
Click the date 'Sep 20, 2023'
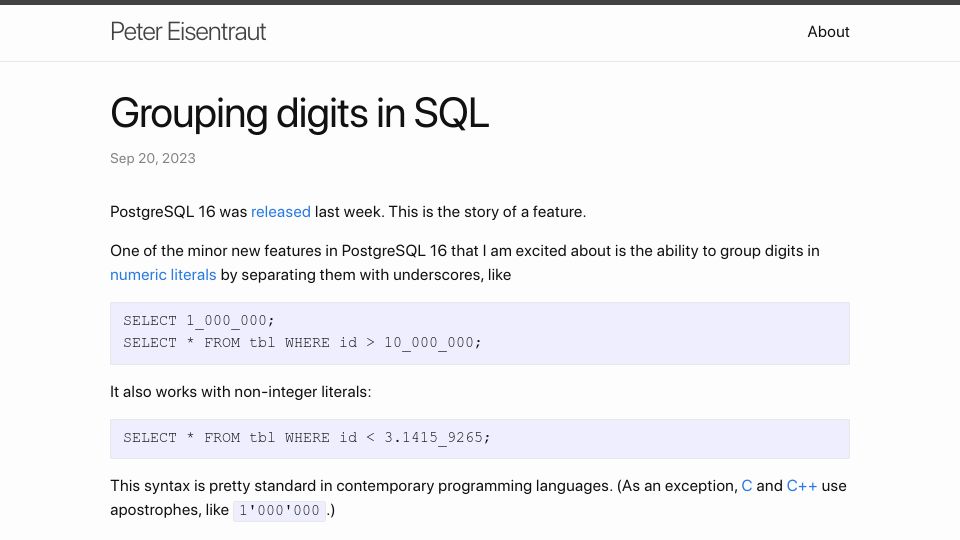click(153, 159)
